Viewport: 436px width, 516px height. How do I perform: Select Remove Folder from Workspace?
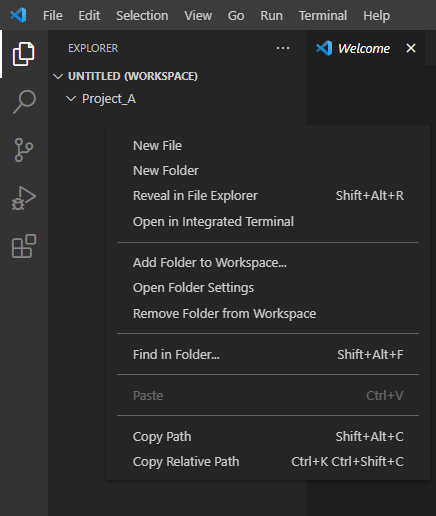(x=268, y=314)
